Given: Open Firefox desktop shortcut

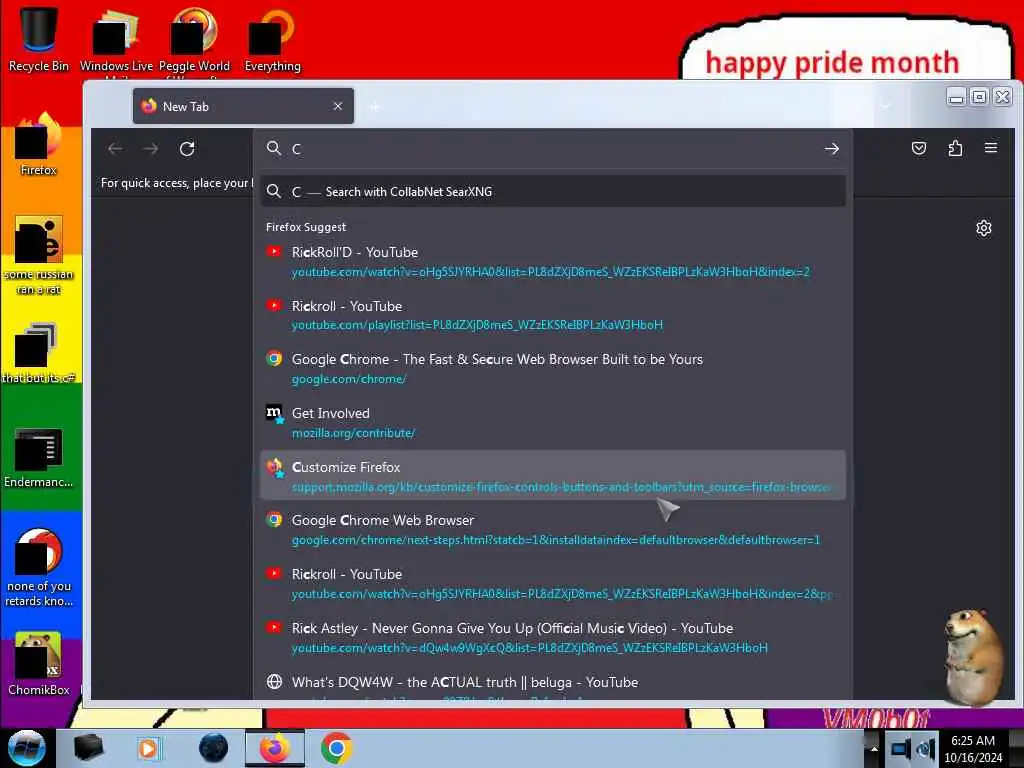Looking at the screenshot, I should (39, 144).
